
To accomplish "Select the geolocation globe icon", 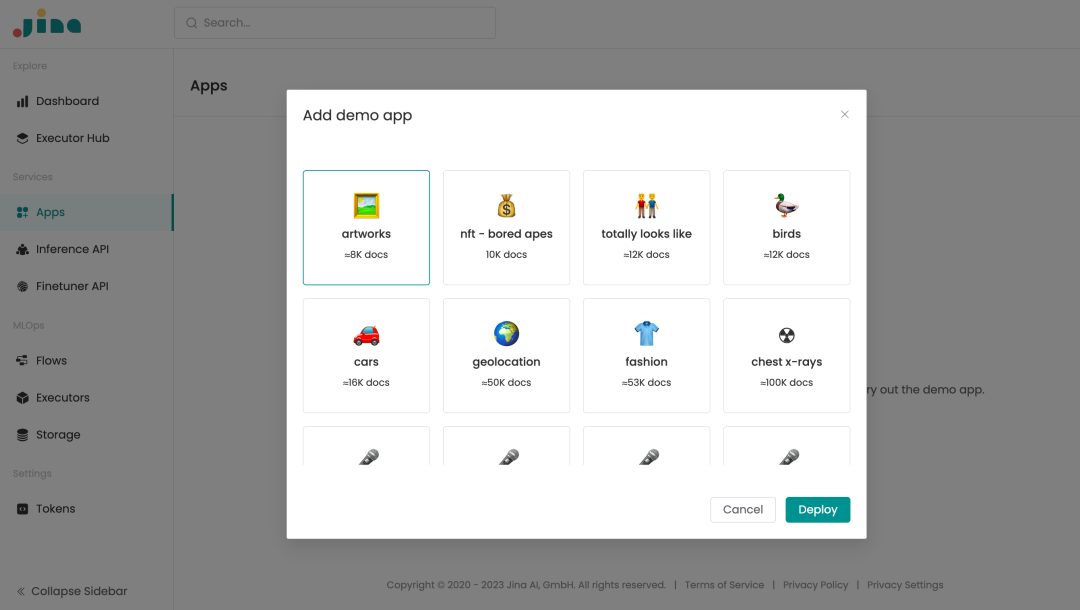I will [x=506, y=334].
